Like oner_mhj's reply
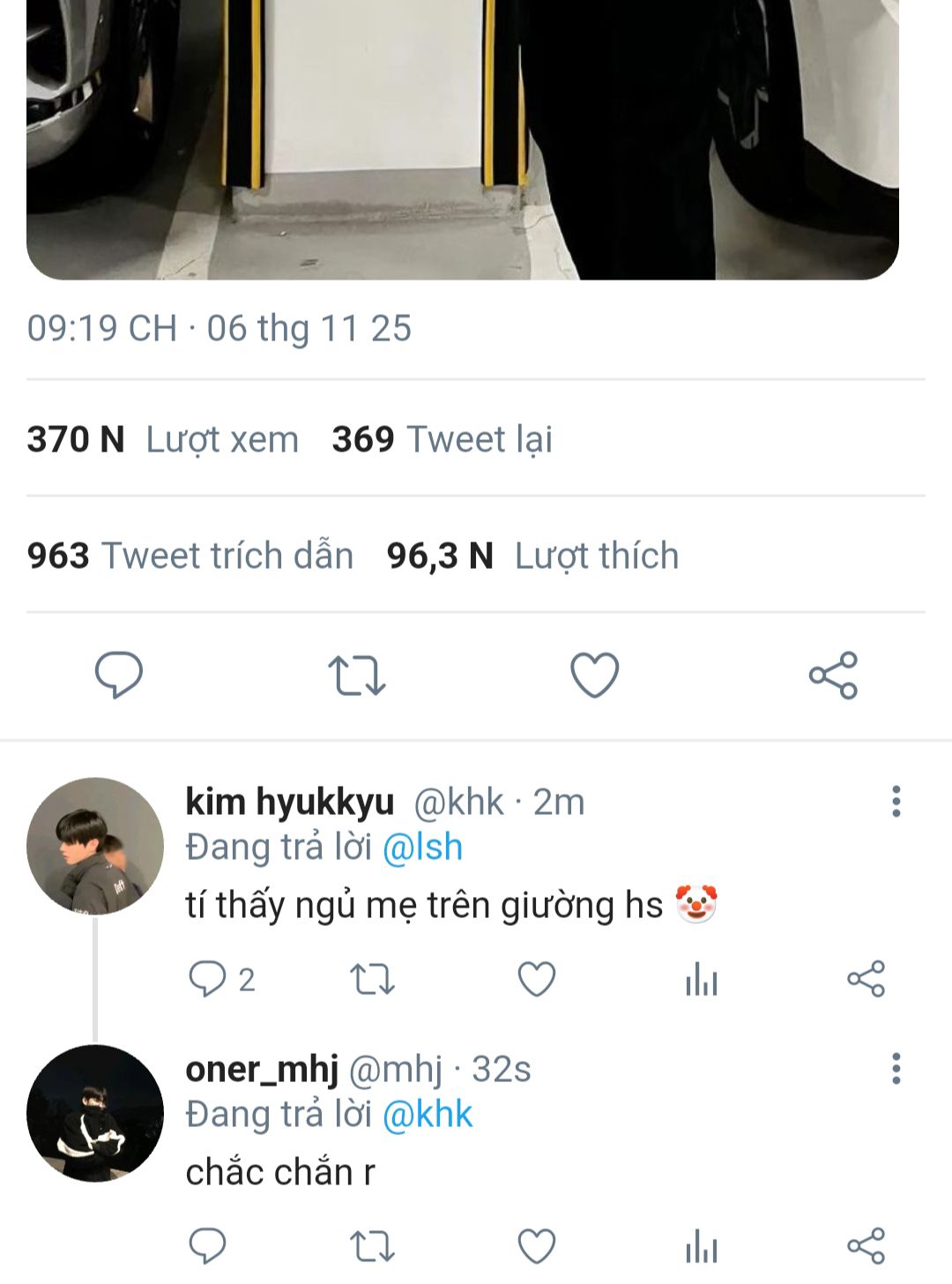The height and width of the screenshot is (1284, 952). tap(536, 1246)
